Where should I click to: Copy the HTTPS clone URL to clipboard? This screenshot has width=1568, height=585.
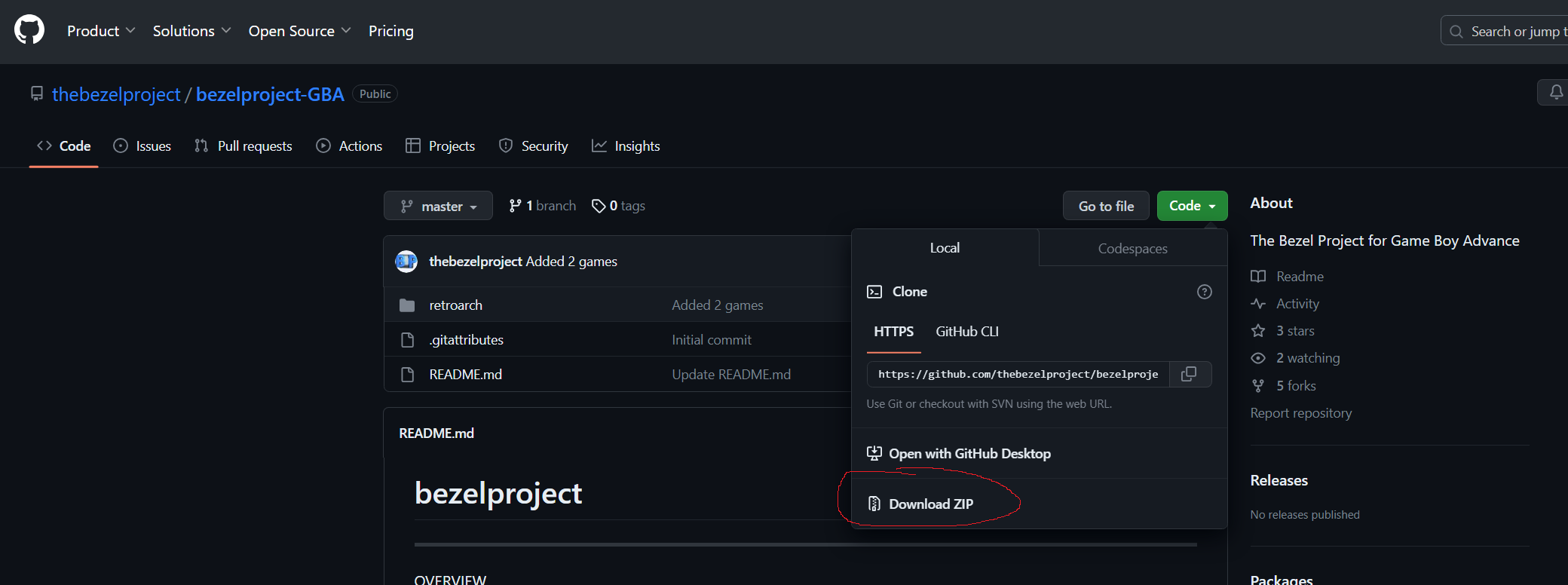coord(1190,374)
